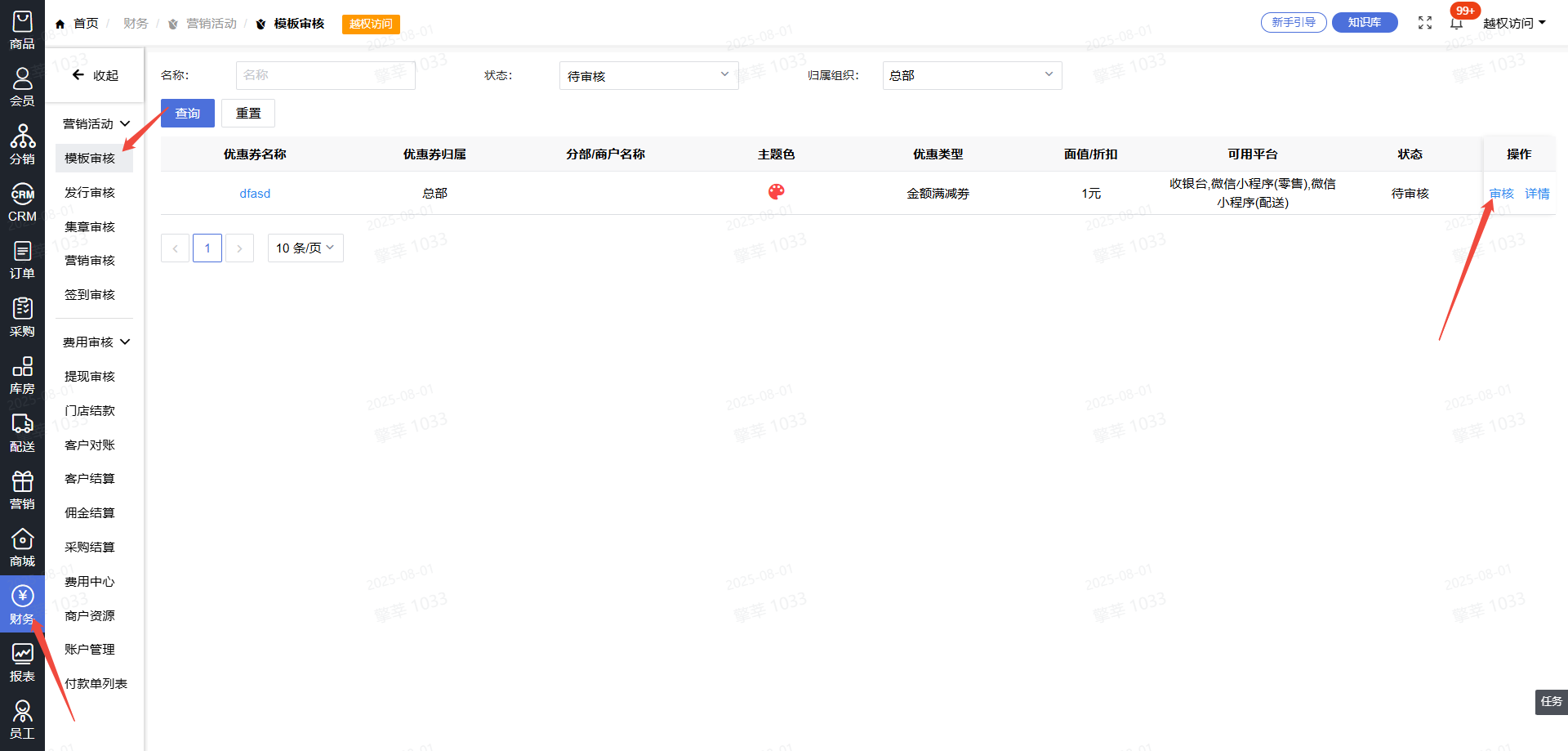The image size is (1568, 751).
Task: Click the notification bell icon
Action: click(x=1456, y=23)
